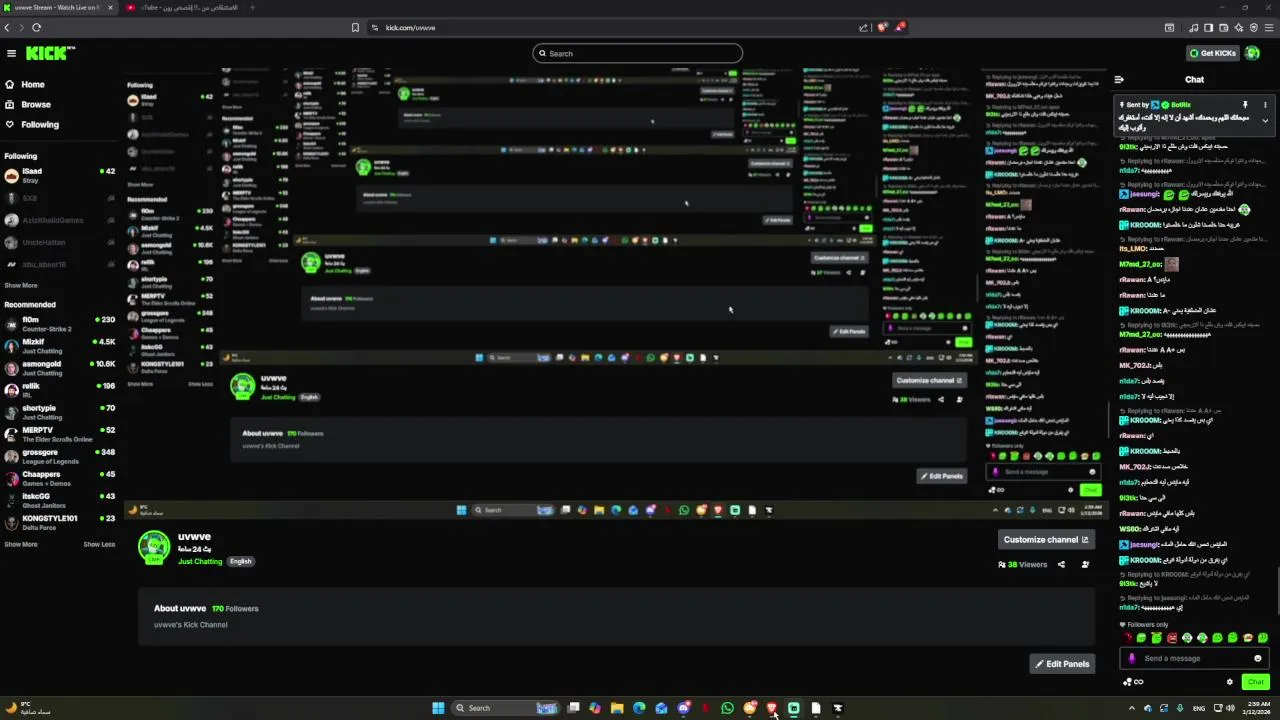Click the user icon next to share
This screenshot has height=720, width=1280.
(1085, 564)
